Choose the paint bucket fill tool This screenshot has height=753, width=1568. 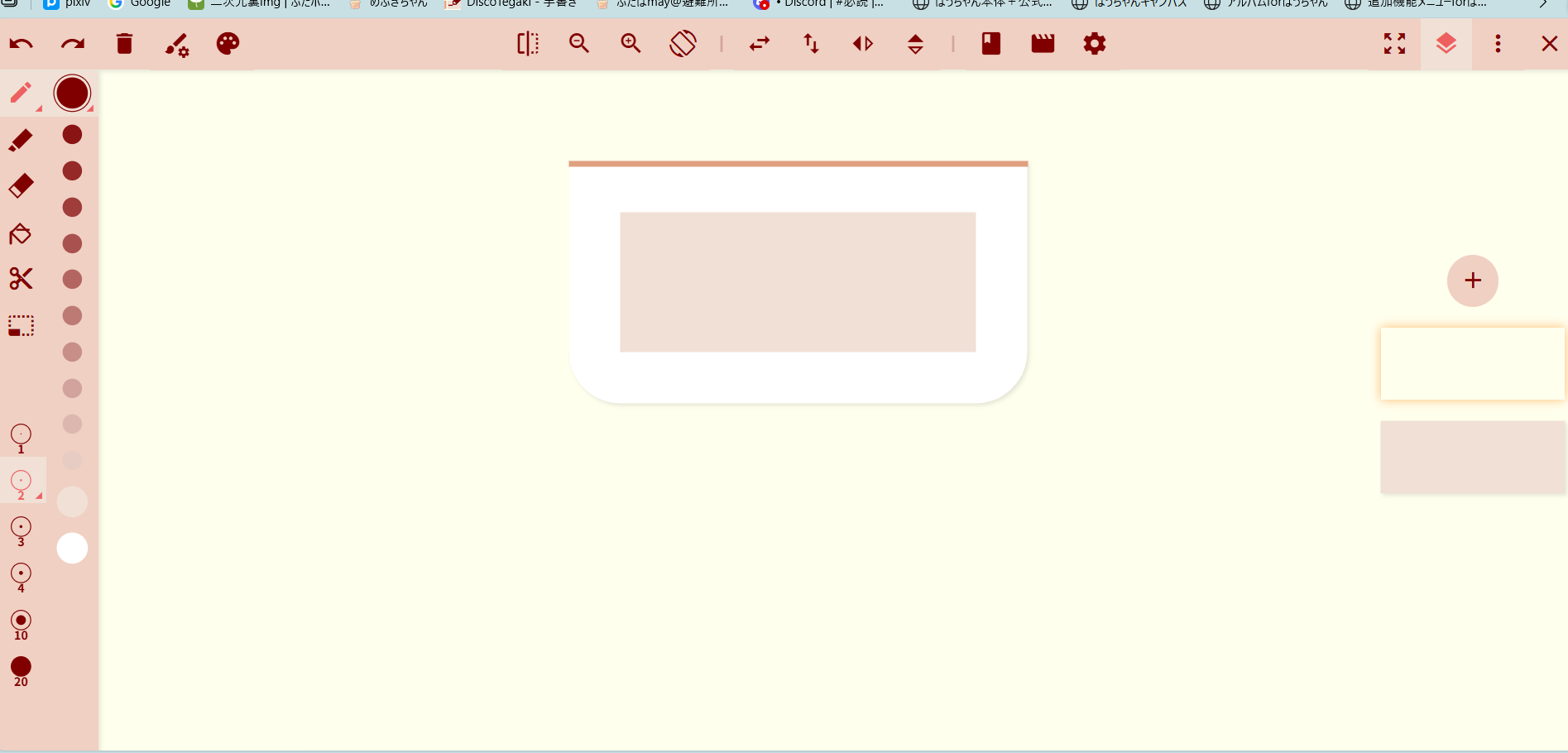point(21,234)
